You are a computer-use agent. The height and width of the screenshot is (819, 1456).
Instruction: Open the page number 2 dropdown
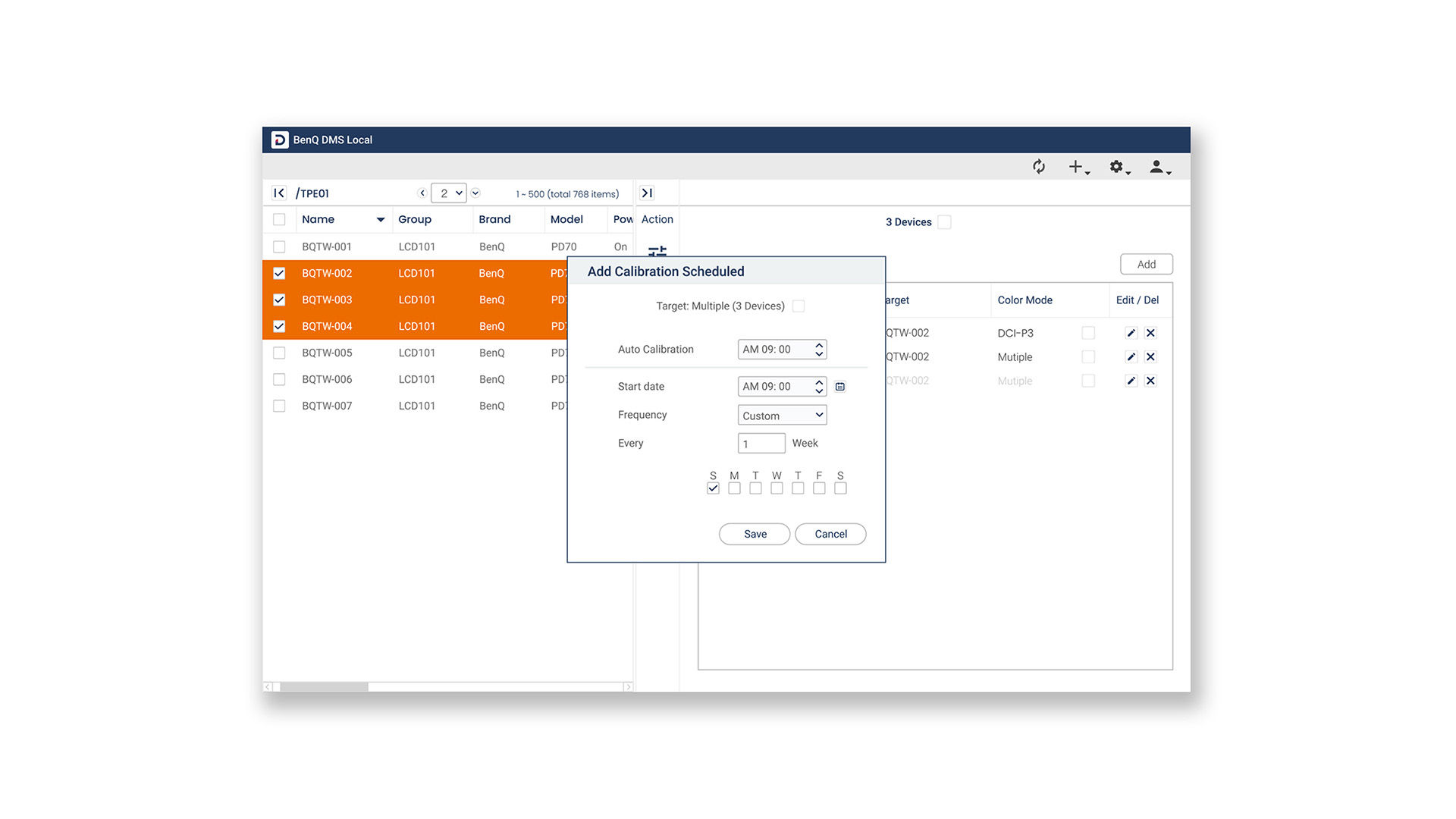(449, 193)
